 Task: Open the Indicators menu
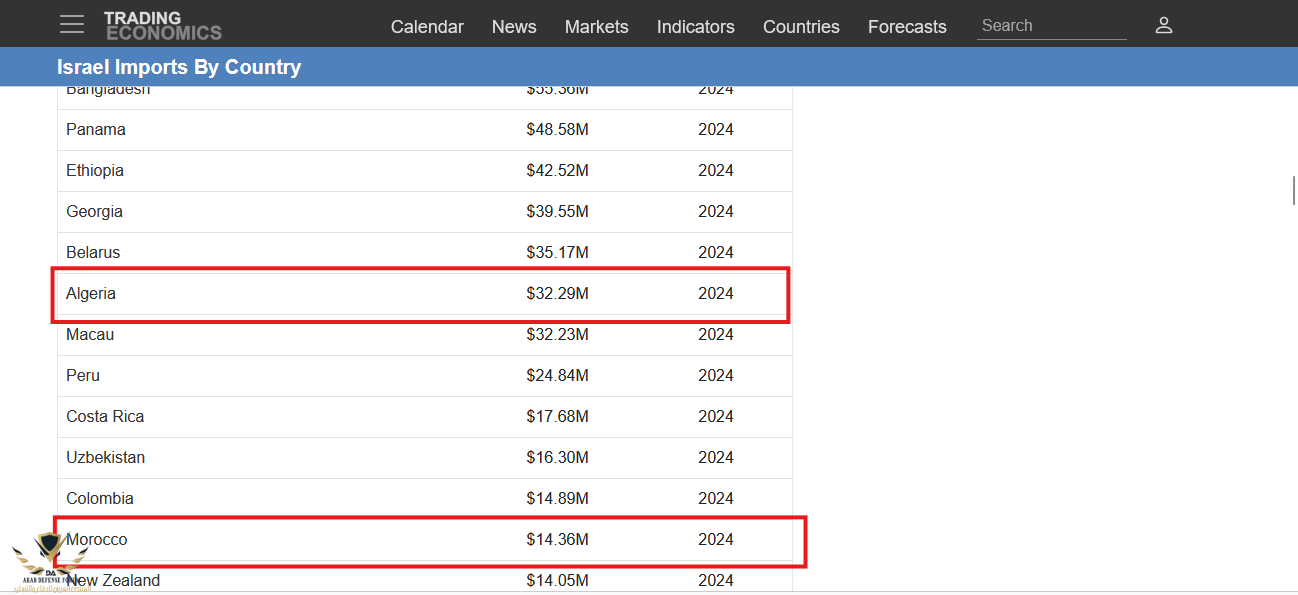[x=696, y=27]
